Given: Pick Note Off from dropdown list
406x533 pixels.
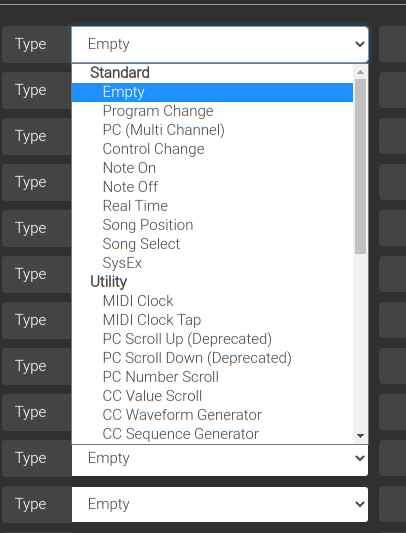Looking at the screenshot, I should click(212, 187).
